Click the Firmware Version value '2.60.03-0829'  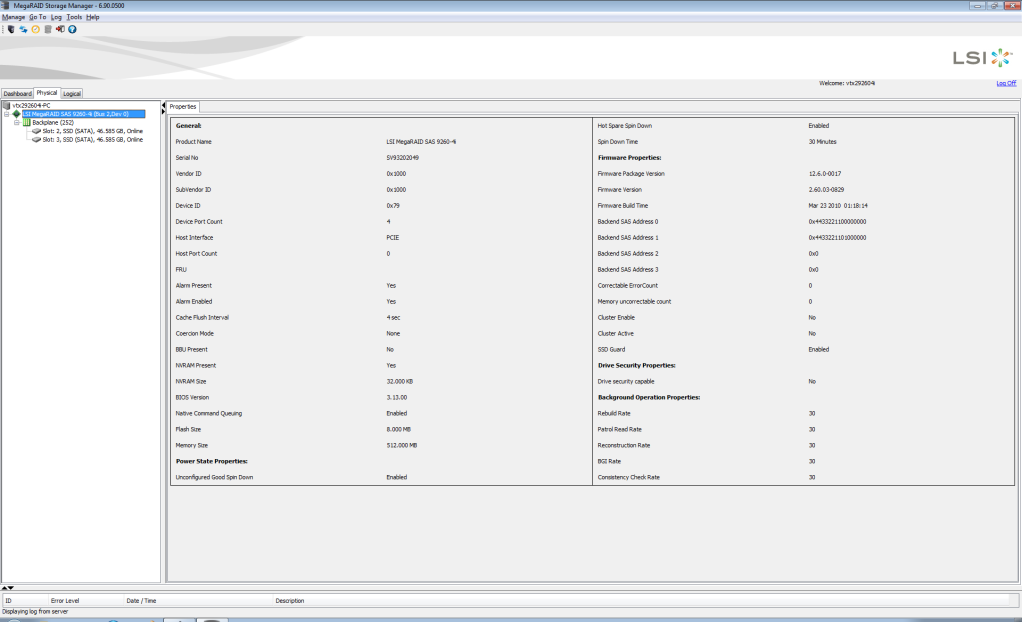[x=826, y=190]
